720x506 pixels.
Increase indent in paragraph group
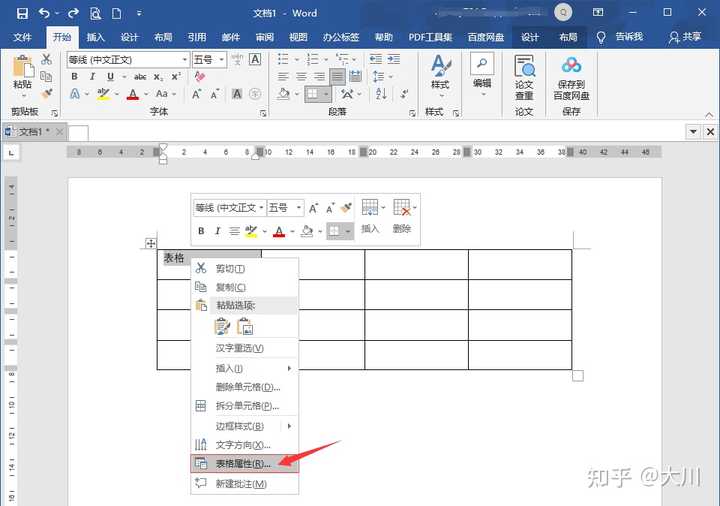pyautogui.click(x=394, y=59)
